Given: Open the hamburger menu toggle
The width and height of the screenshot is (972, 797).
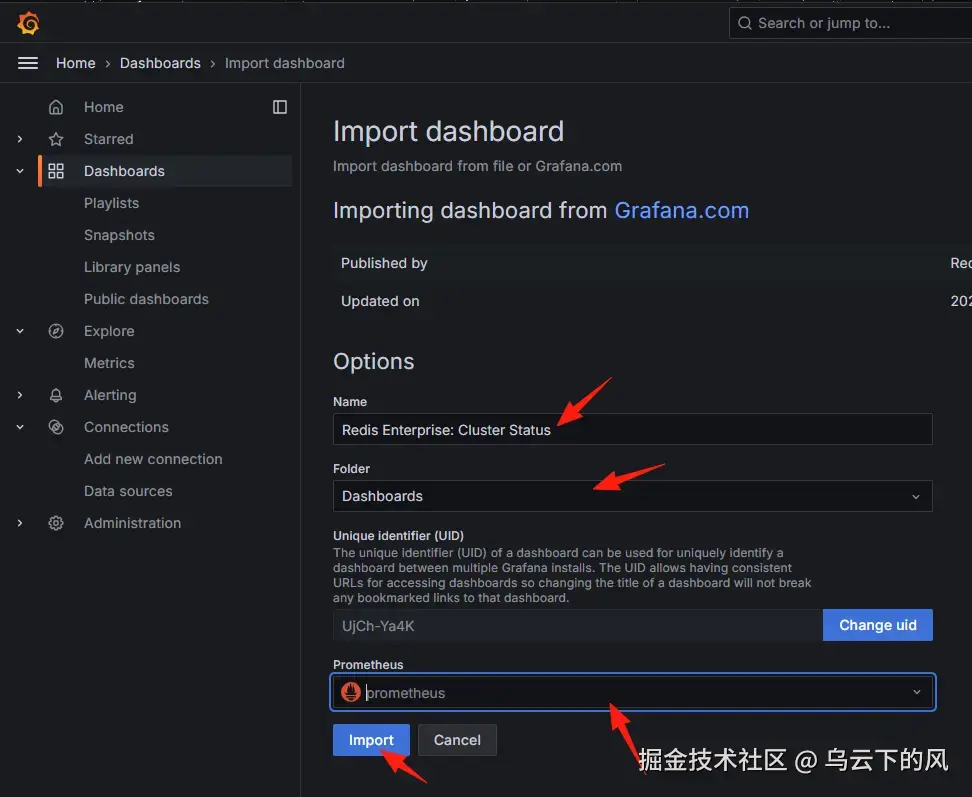Looking at the screenshot, I should pos(28,63).
